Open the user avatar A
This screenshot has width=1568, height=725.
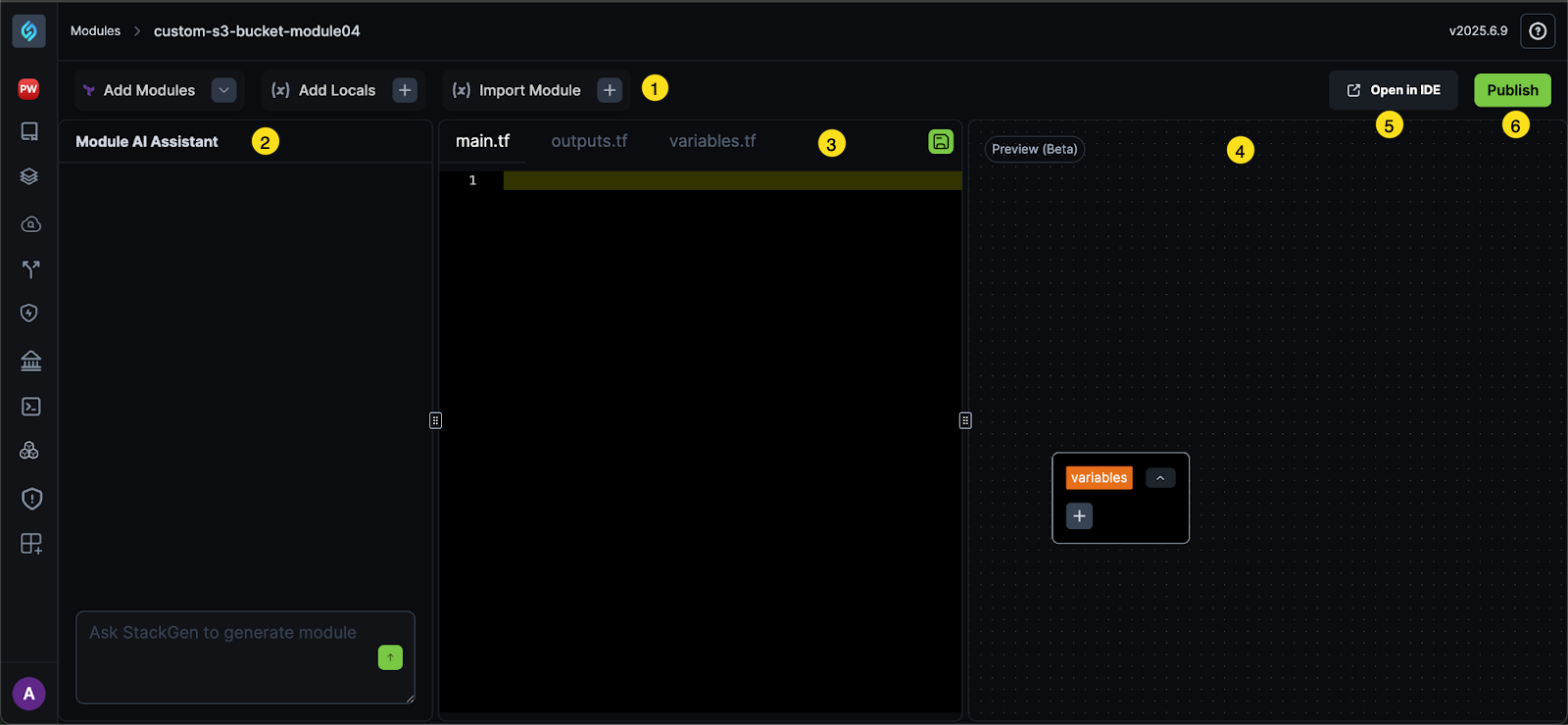point(28,694)
